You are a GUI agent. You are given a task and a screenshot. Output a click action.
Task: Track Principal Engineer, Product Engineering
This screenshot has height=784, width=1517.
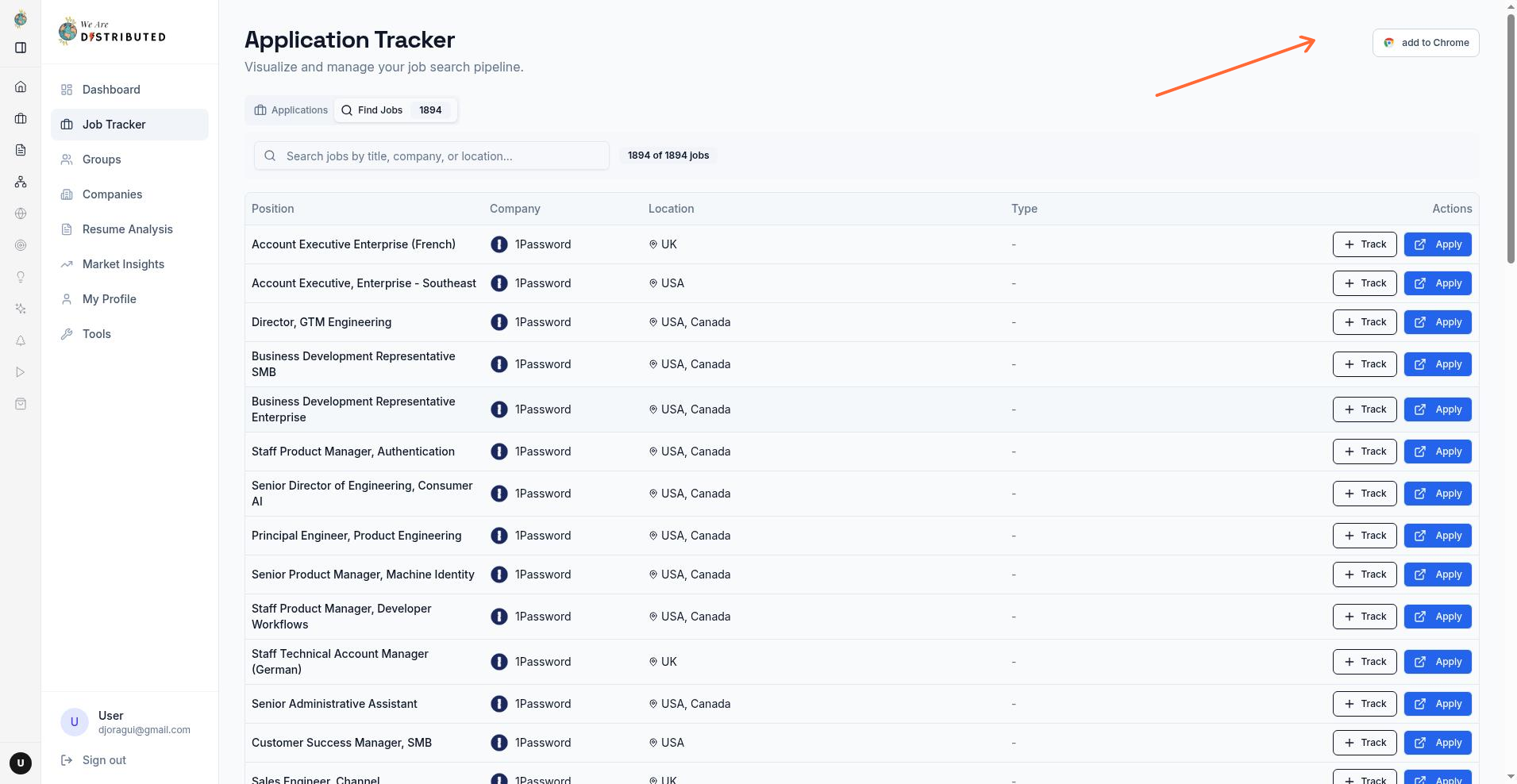[x=1365, y=536]
